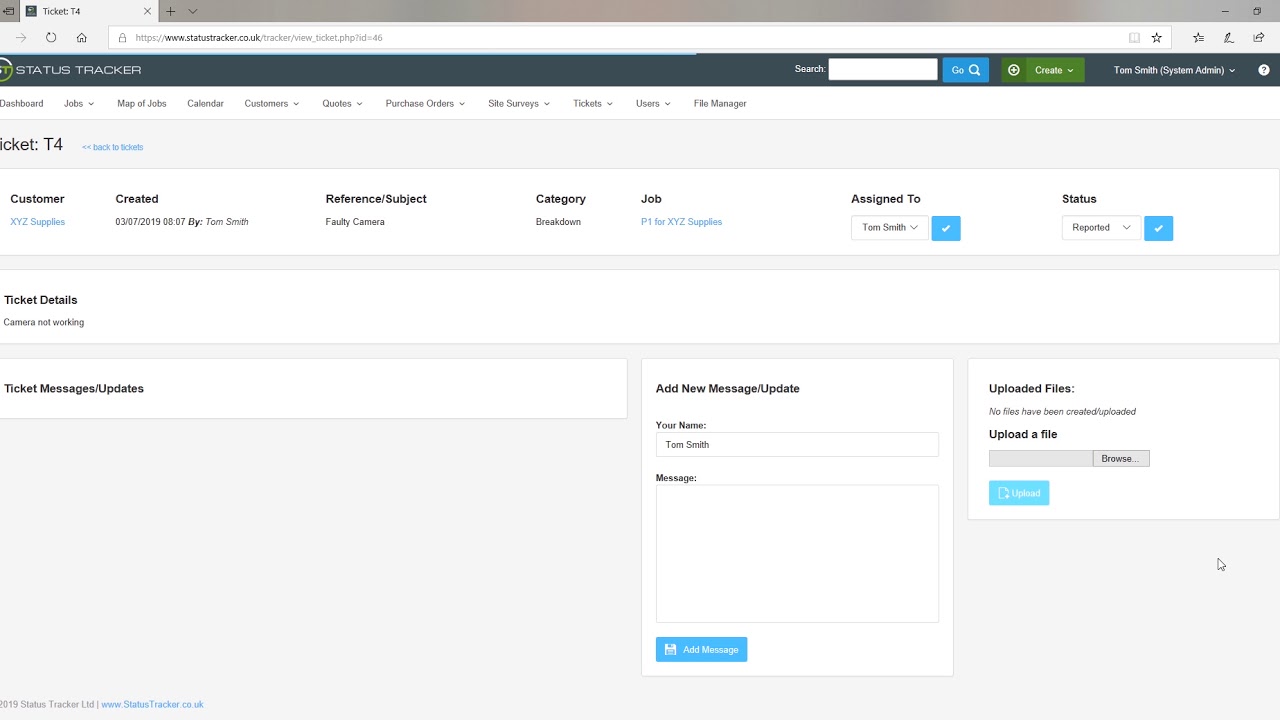1280x720 pixels.
Task: Click the Breakdown category text
Action: (x=558, y=222)
